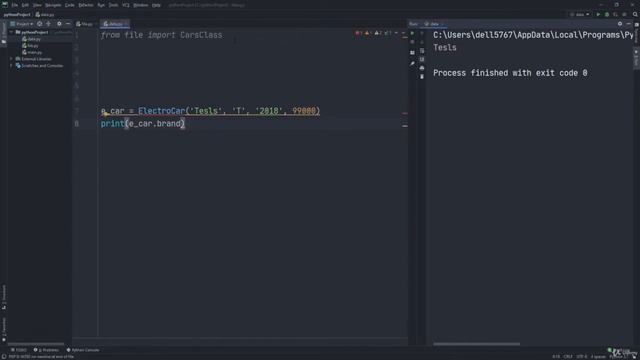The height and width of the screenshot is (360, 640).
Task: Click the green Rerun icon in Run panel
Action: click(x=412, y=33)
